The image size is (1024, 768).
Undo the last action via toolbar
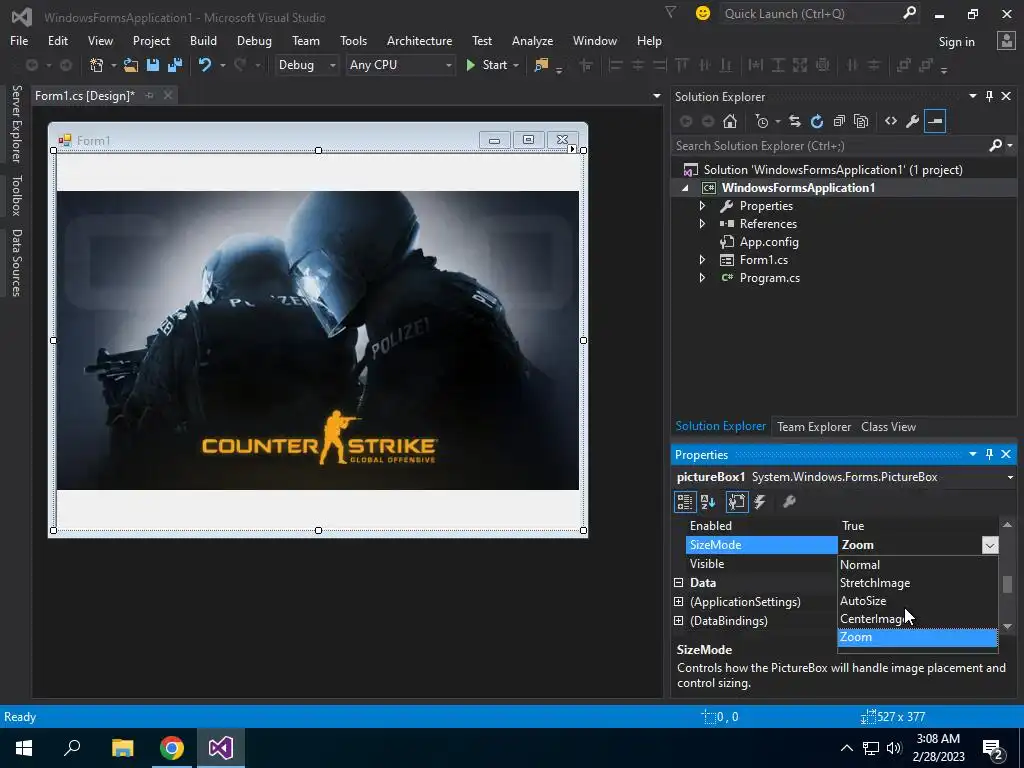pyautogui.click(x=205, y=65)
